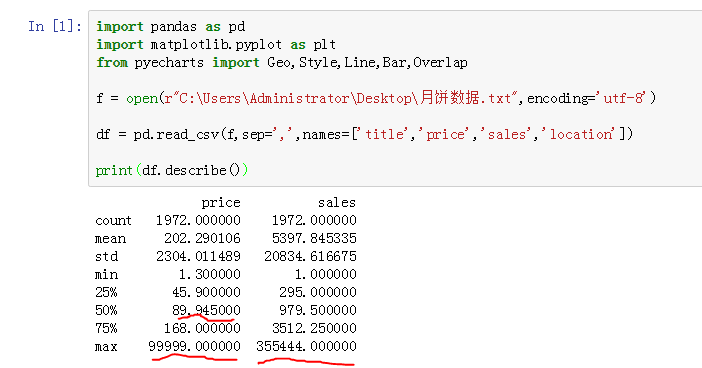Click the encoding='utf-8' argument

[x=586, y=98]
